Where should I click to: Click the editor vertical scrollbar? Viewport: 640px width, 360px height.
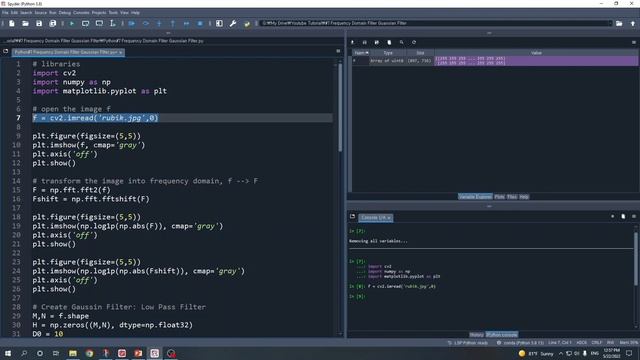tap(340, 108)
